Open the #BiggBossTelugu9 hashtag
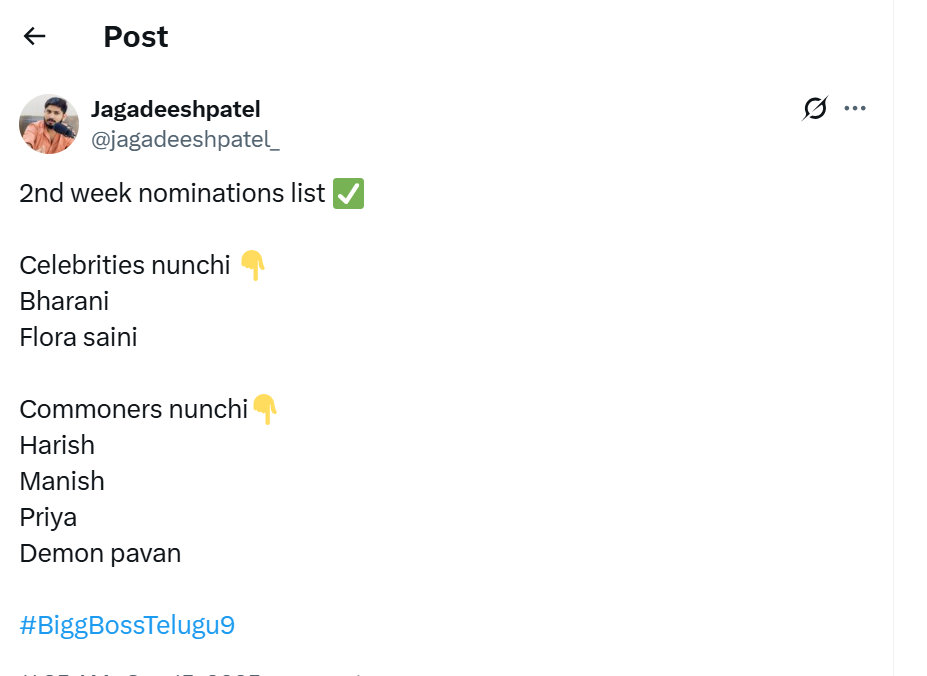 click(127, 626)
